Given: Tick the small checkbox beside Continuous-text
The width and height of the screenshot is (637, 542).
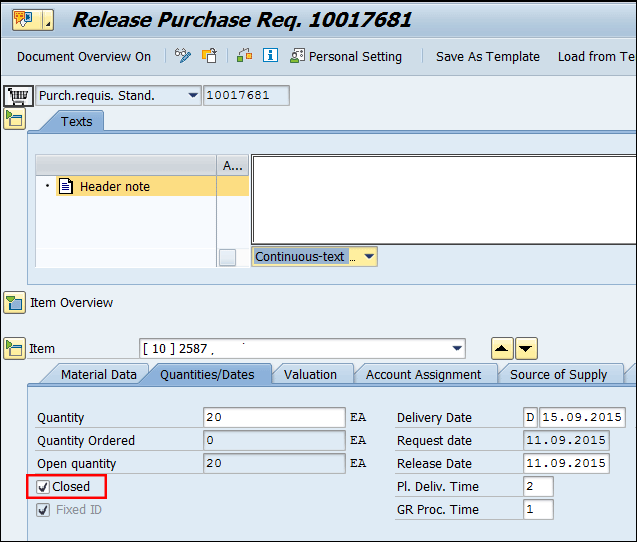Looking at the screenshot, I should (x=227, y=257).
